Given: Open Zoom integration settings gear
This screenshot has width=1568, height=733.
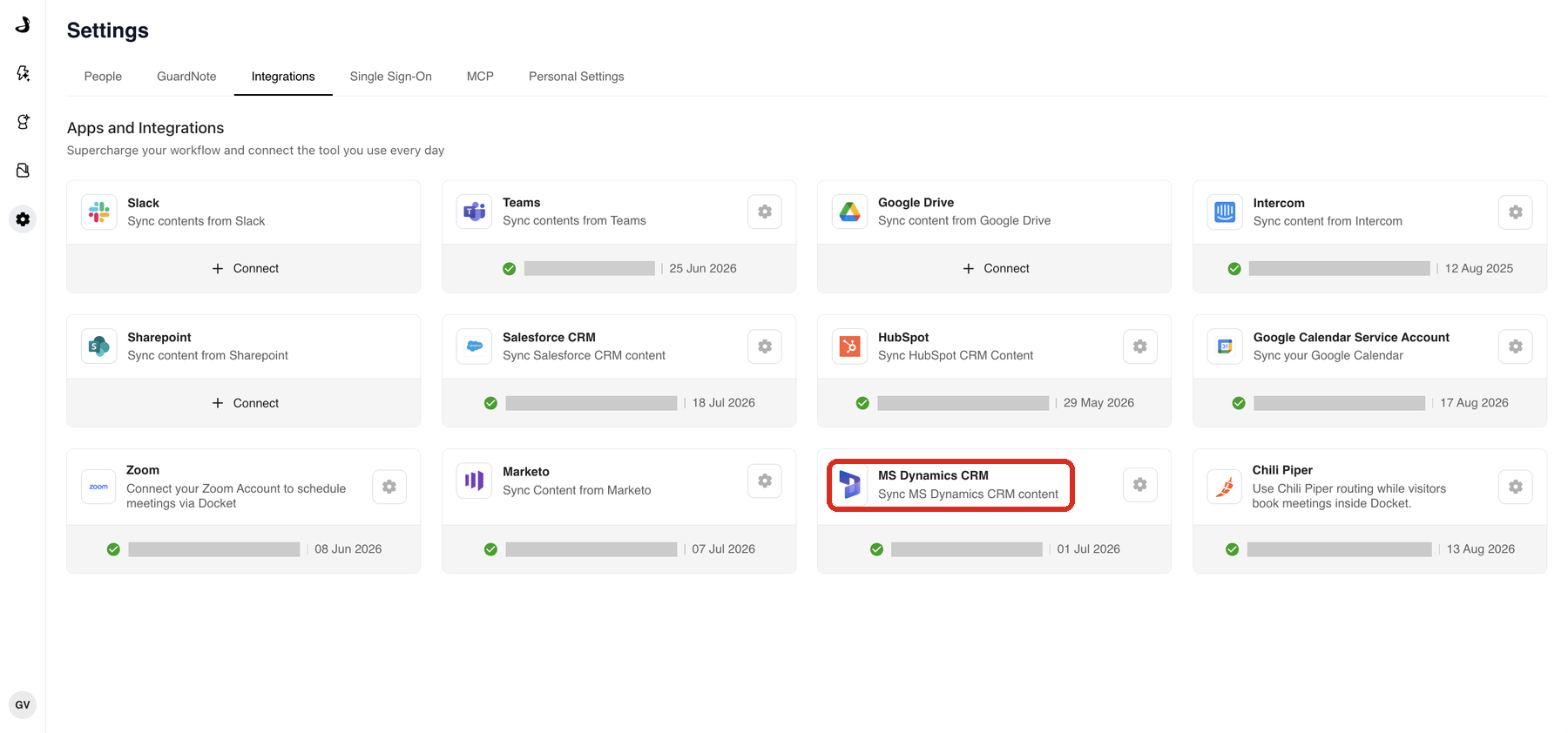Looking at the screenshot, I should [x=389, y=487].
